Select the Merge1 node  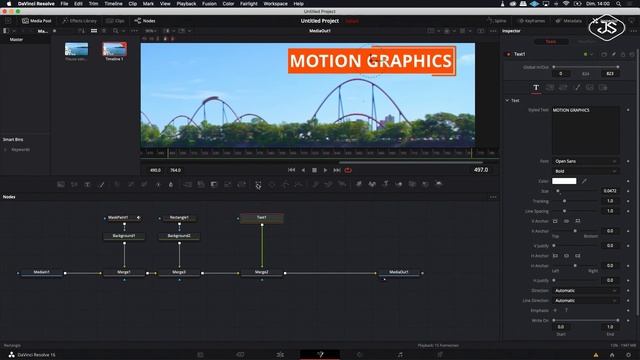[124, 272]
